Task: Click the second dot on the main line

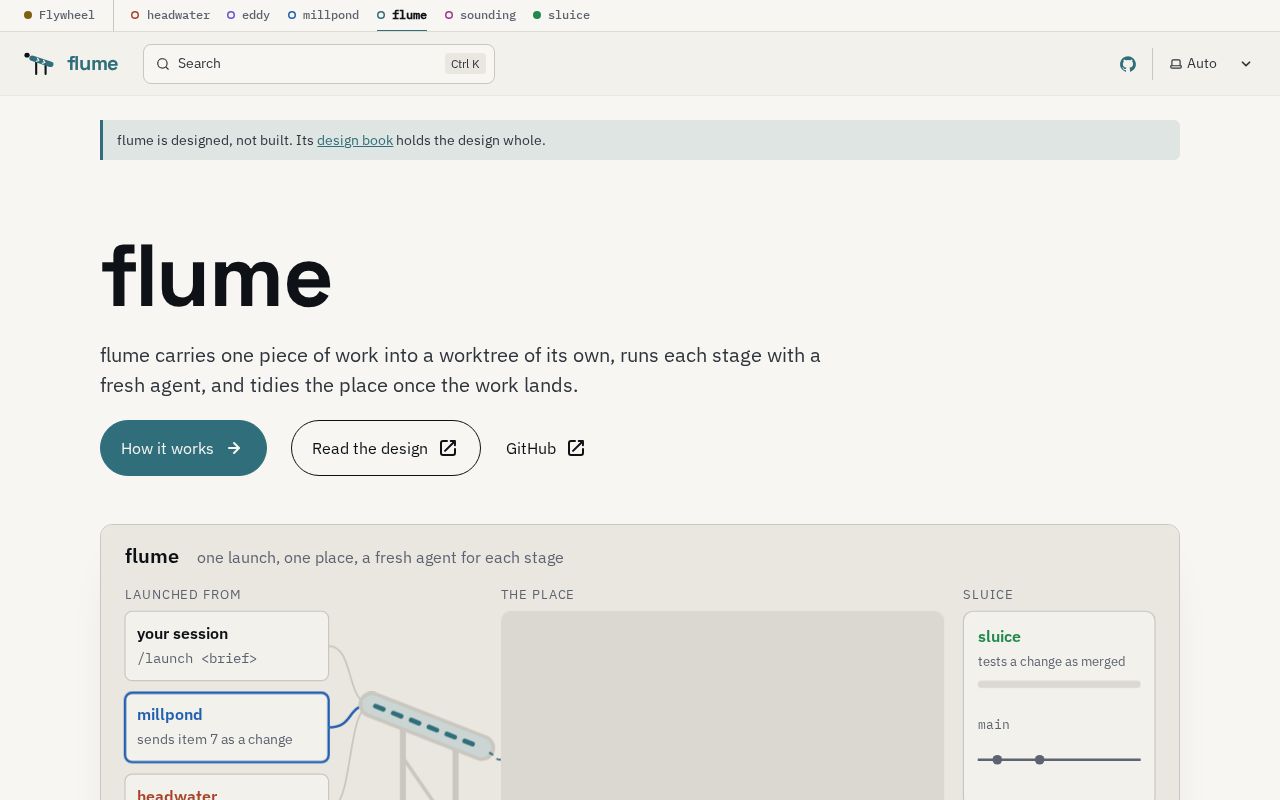Action: point(1040,760)
